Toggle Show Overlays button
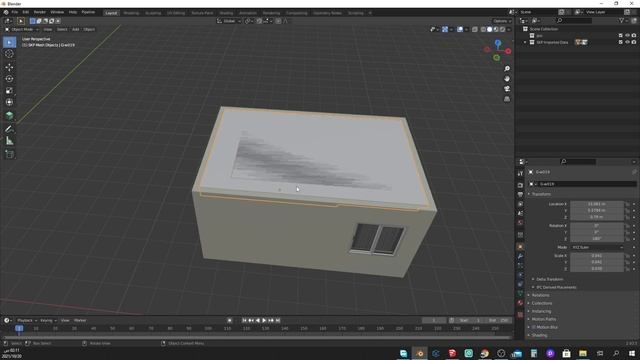640x360 pixels. (x=460, y=29)
